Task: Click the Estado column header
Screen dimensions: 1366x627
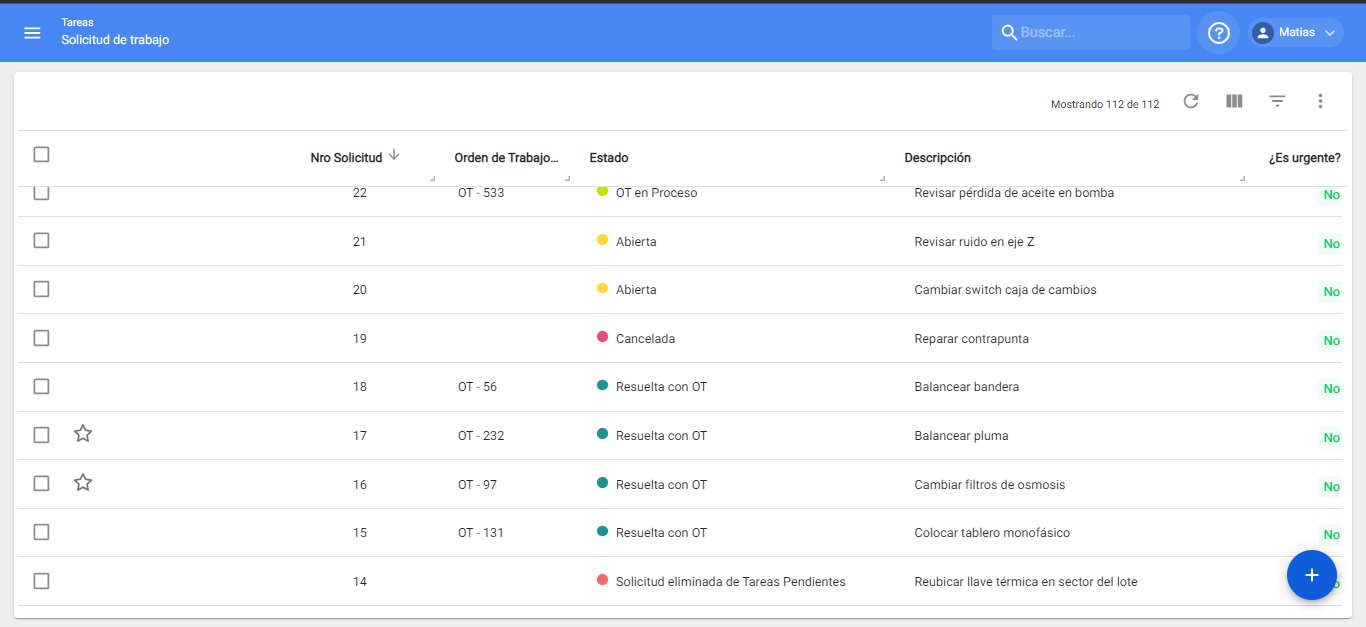Action: [609, 158]
